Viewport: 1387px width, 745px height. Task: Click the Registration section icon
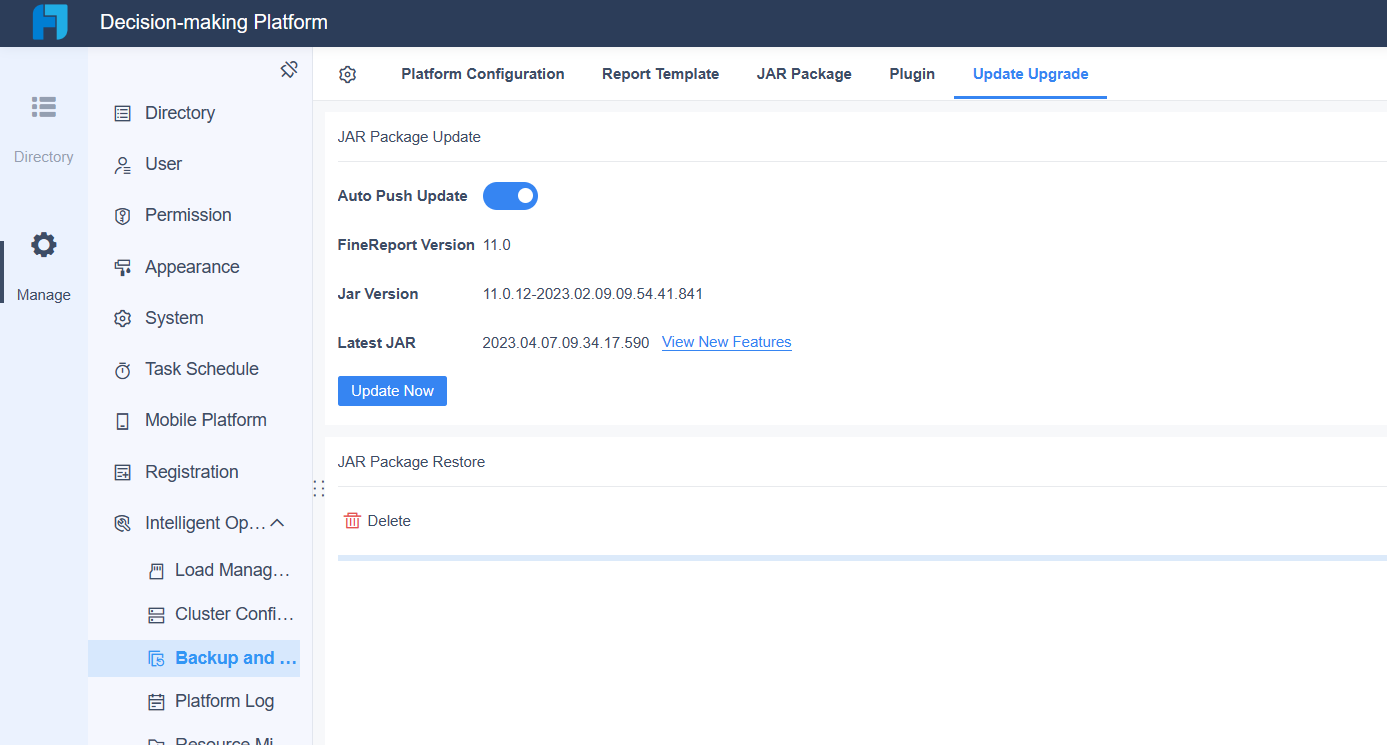coord(120,471)
